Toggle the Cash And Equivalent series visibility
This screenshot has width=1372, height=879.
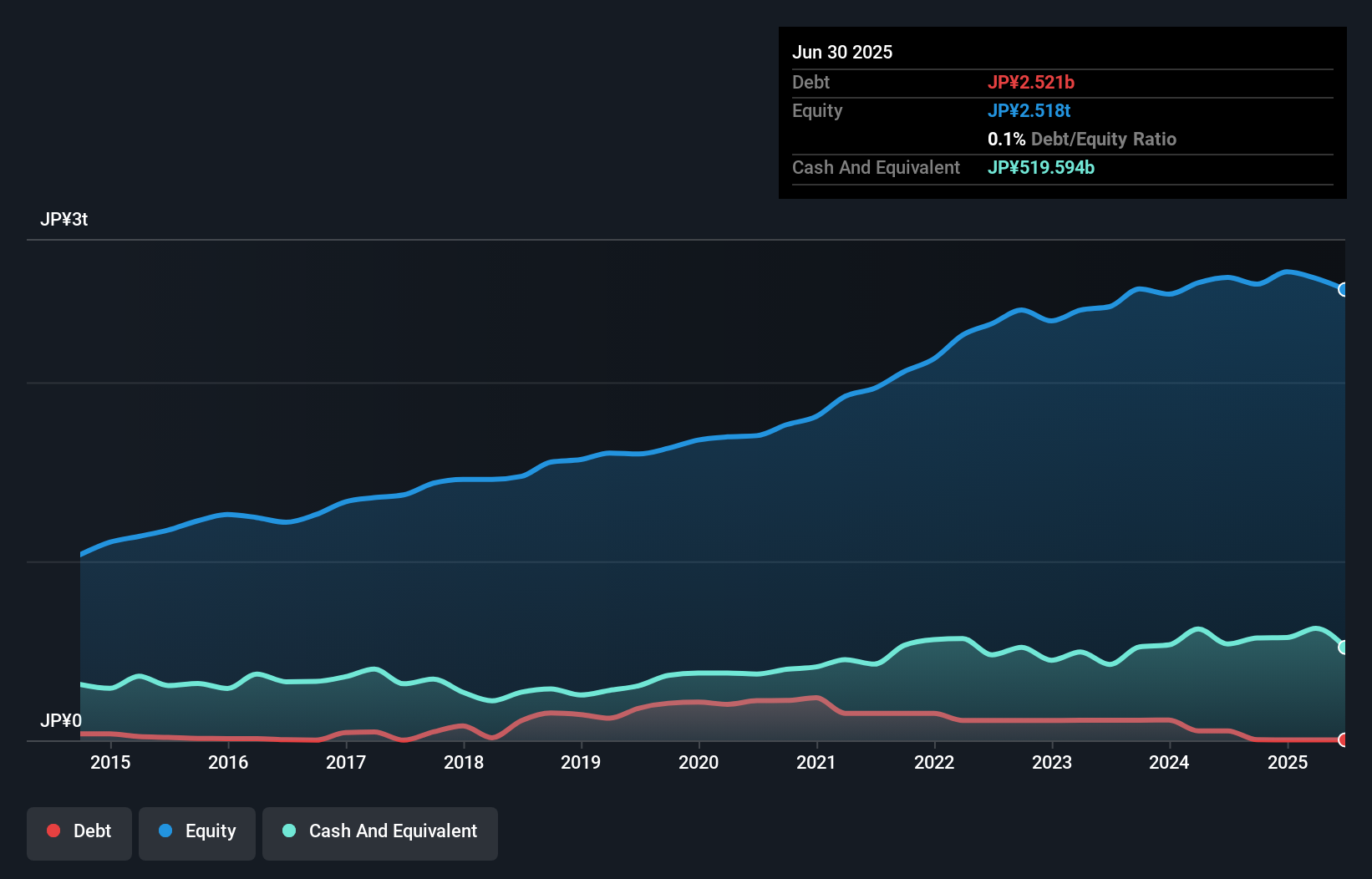(x=380, y=833)
